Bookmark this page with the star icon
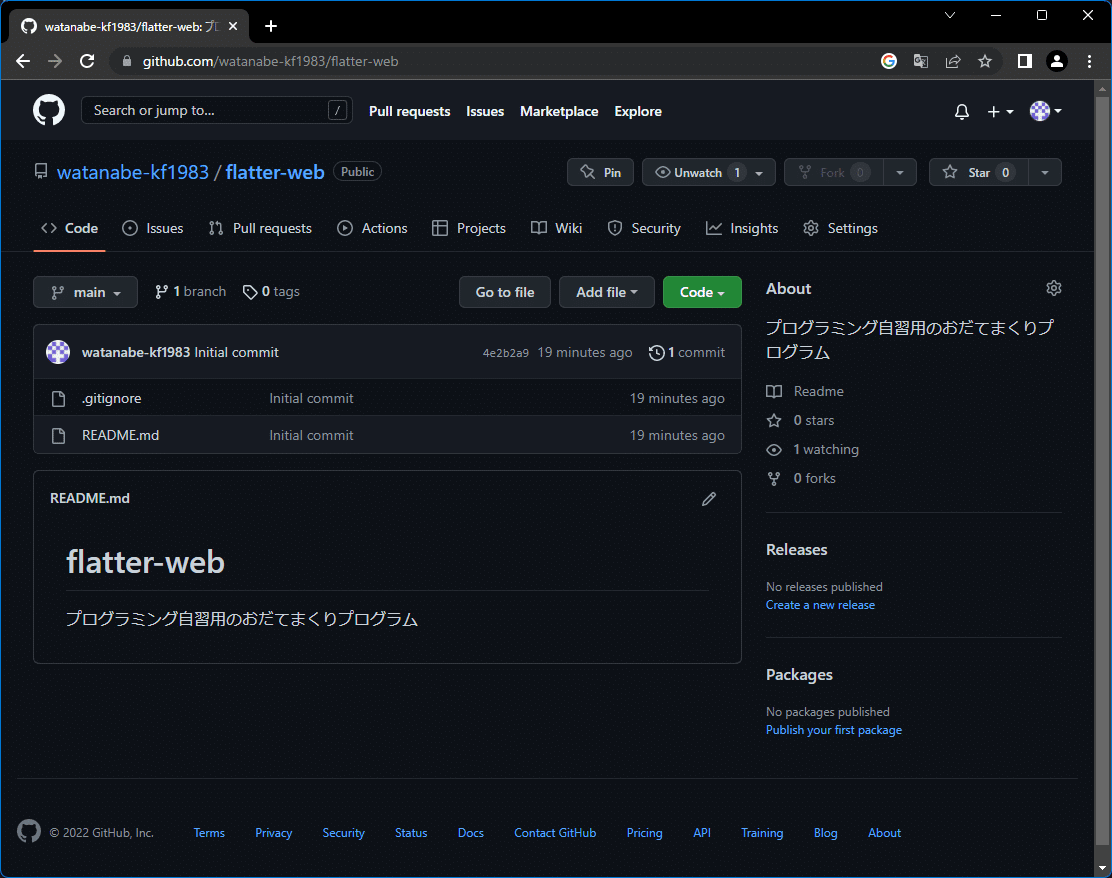Viewport: 1112px width, 878px height. point(984,61)
